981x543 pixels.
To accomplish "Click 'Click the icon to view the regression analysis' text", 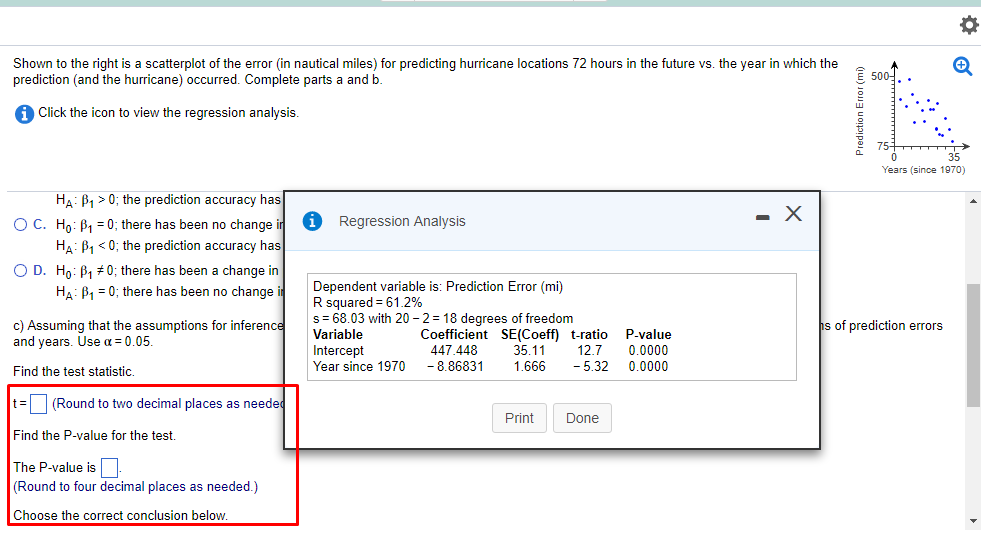I will click(168, 113).
